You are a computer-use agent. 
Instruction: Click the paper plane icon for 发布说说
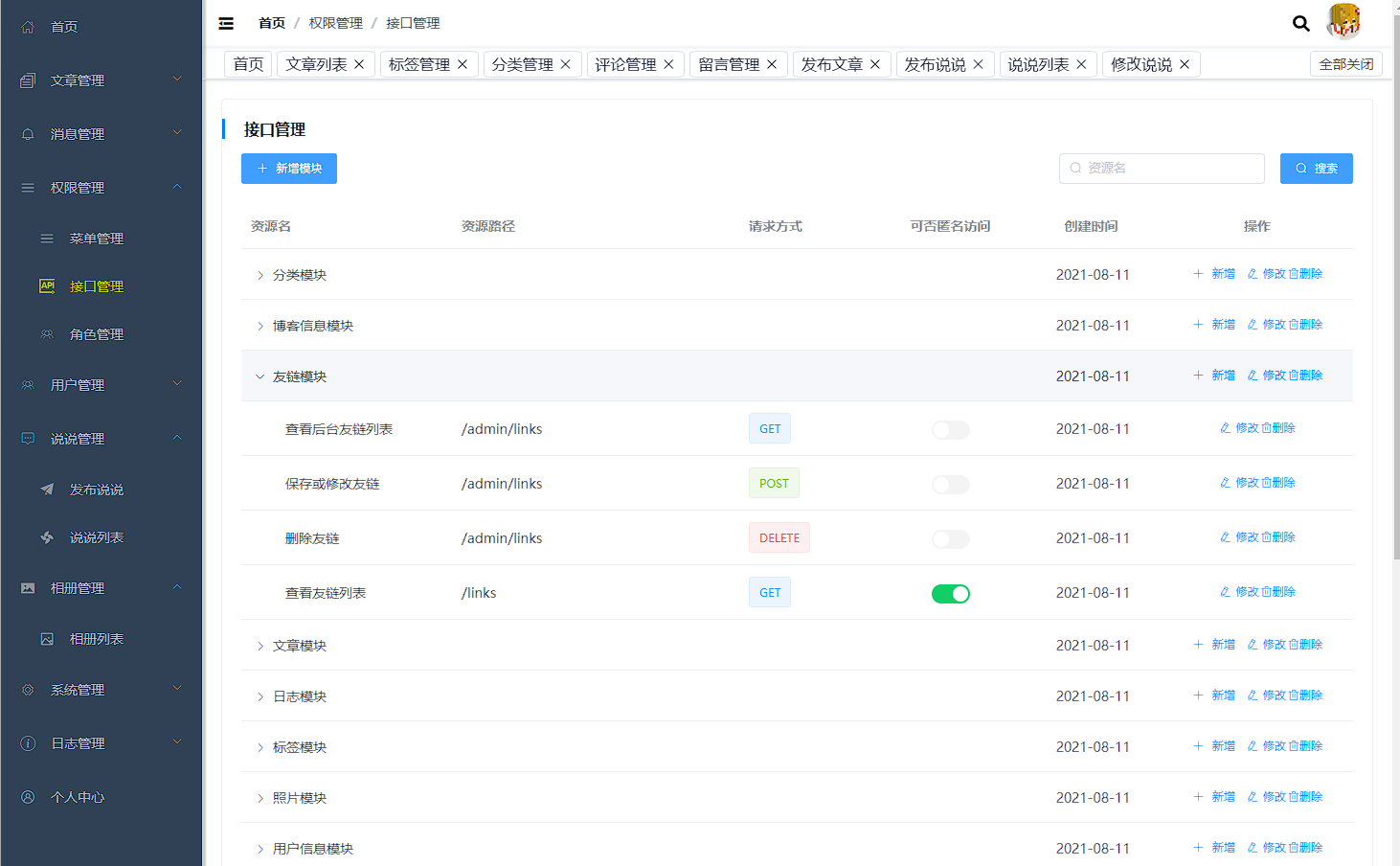point(47,490)
